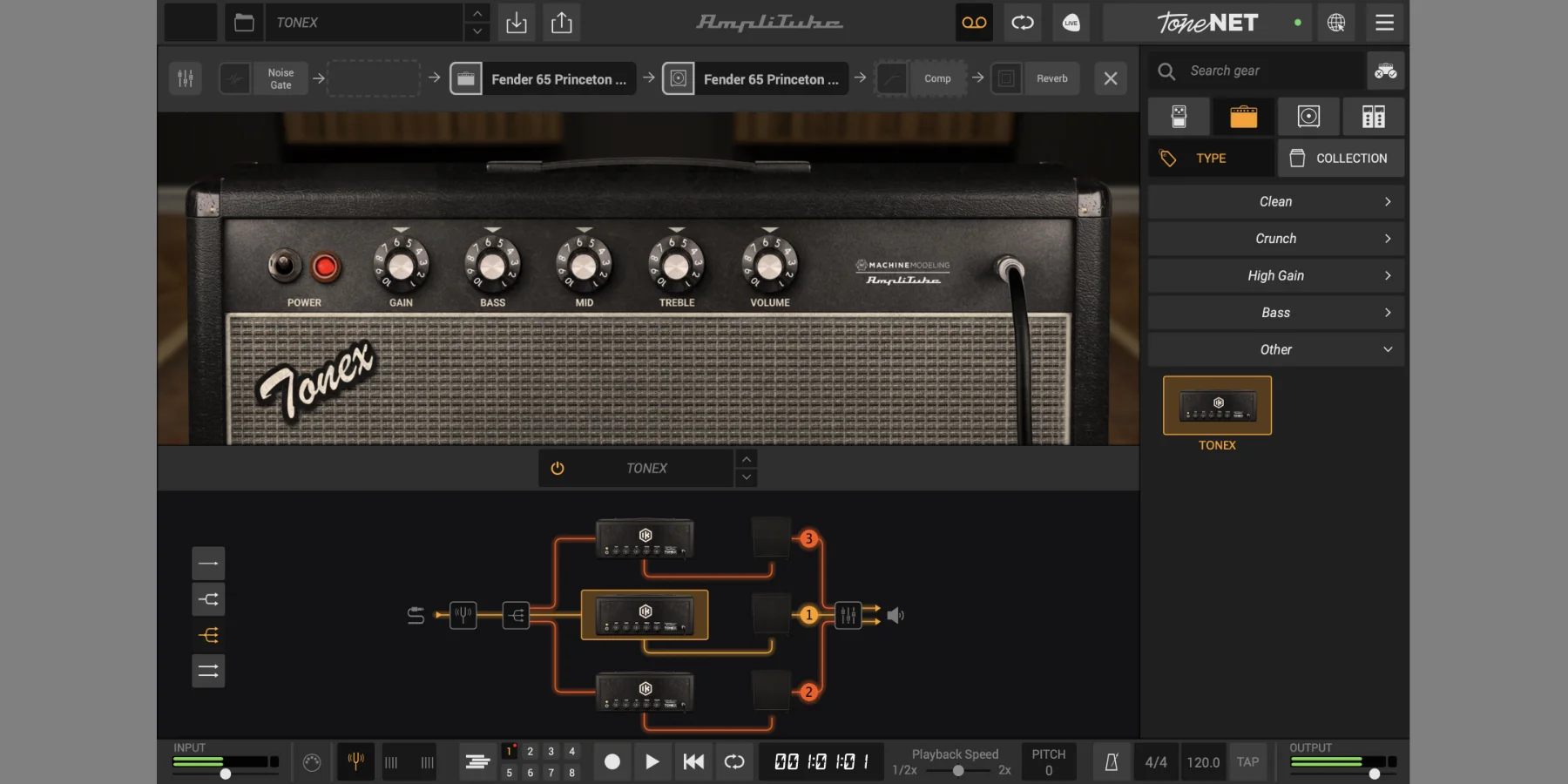Select the rack effects gear category icon
The height and width of the screenshot is (784, 1568).
click(x=1373, y=117)
